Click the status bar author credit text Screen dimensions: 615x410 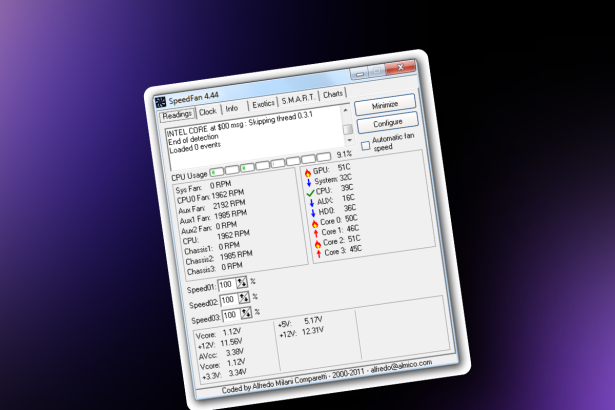pos(327,376)
